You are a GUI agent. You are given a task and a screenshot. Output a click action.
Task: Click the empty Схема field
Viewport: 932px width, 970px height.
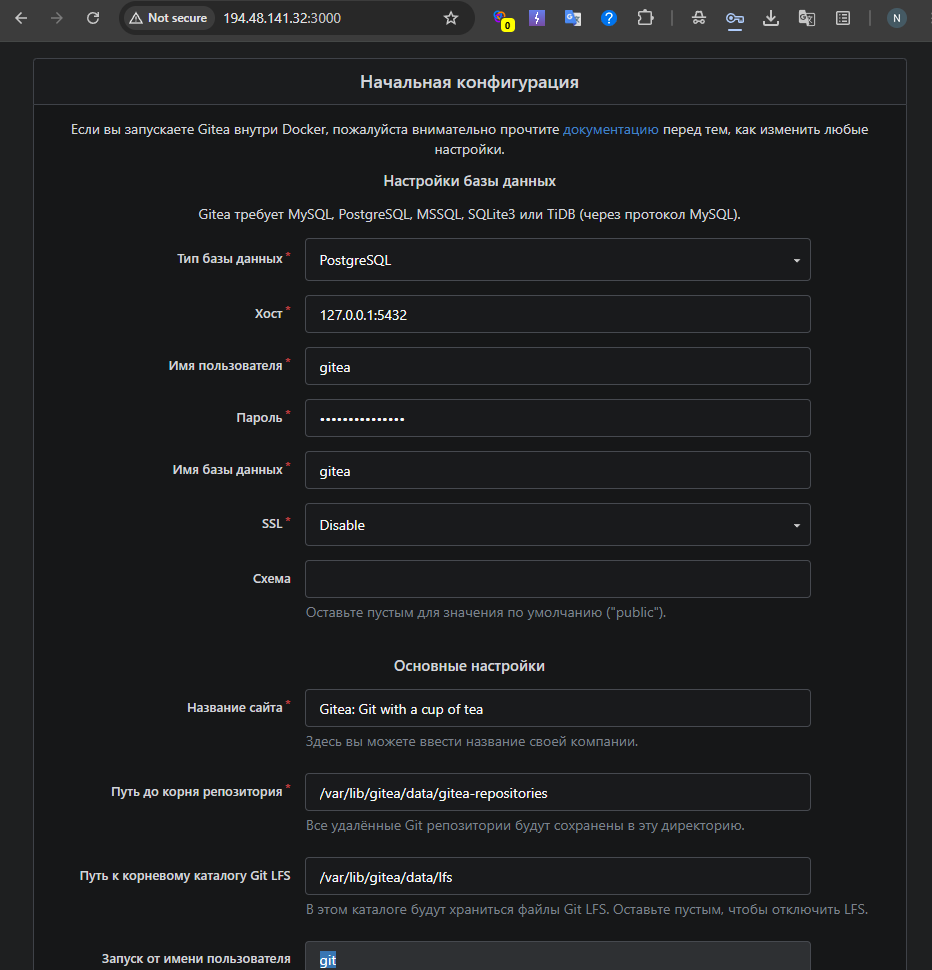click(x=558, y=579)
